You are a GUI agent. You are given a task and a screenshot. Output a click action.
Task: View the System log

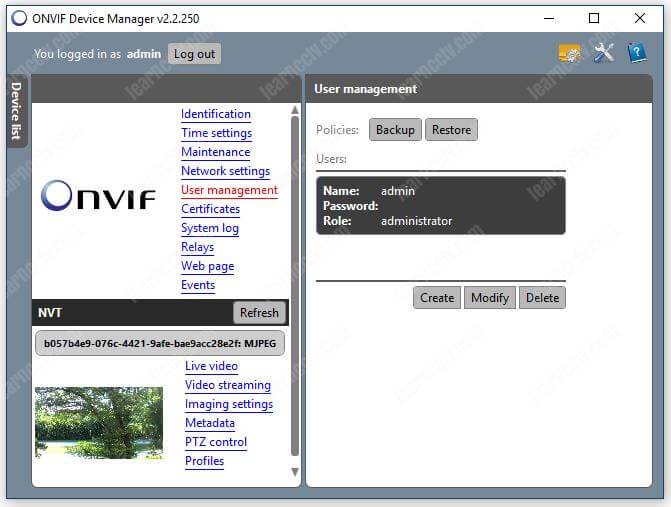[x=210, y=228]
